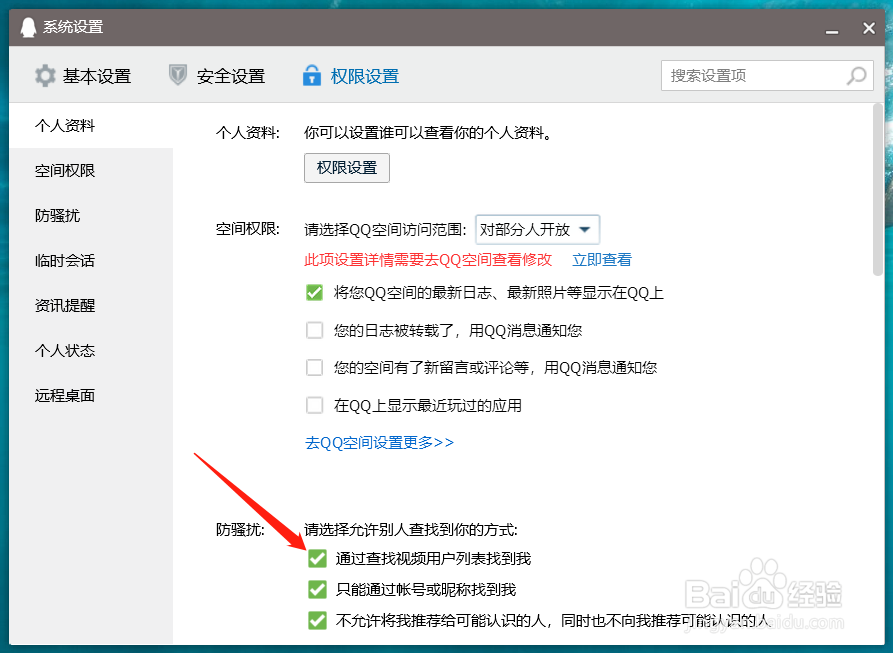893x653 pixels.
Task: Uncheck 将您QQ空间的最新日志 display option
Action: 314,293
